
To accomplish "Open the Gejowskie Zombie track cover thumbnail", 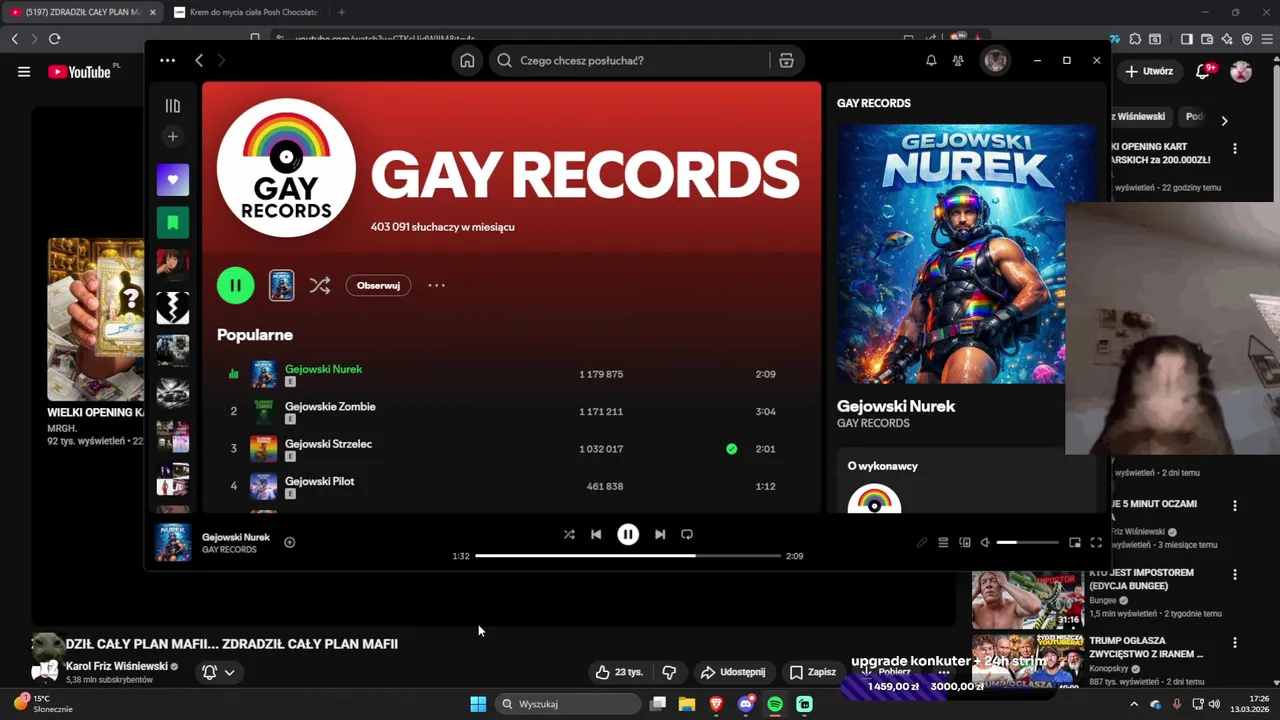I will [x=264, y=411].
